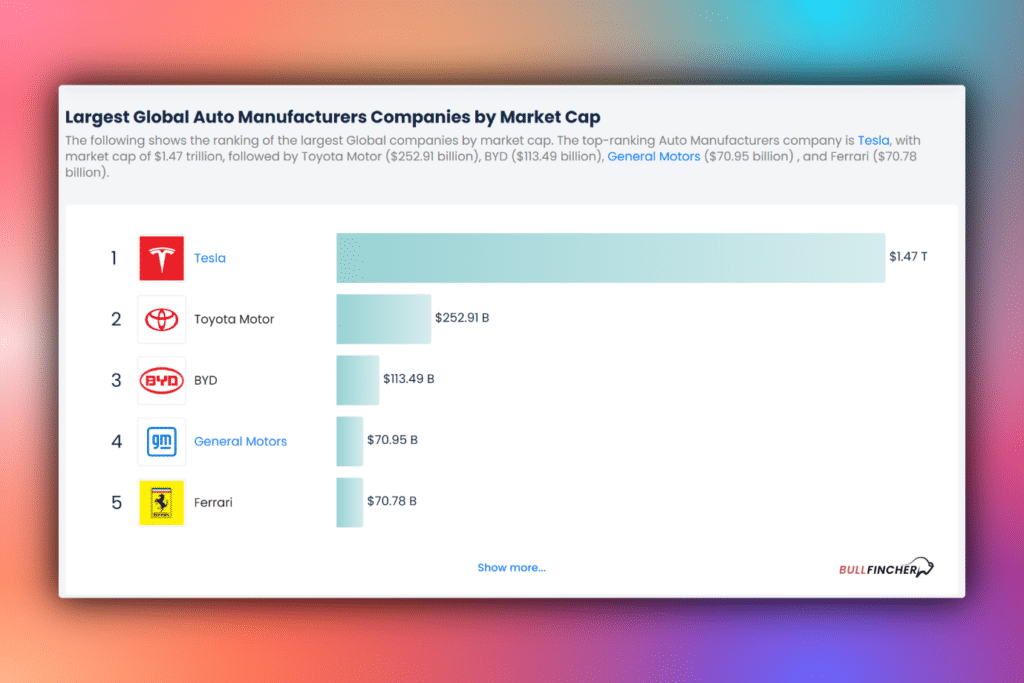Screen dimensions: 1024x683
Task: Click the General Motors logo icon
Action: point(161,441)
